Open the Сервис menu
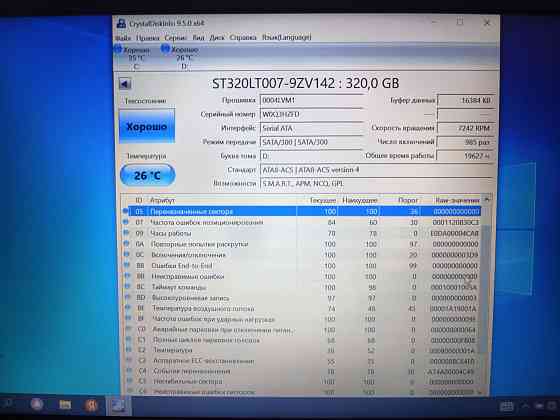 (175, 38)
